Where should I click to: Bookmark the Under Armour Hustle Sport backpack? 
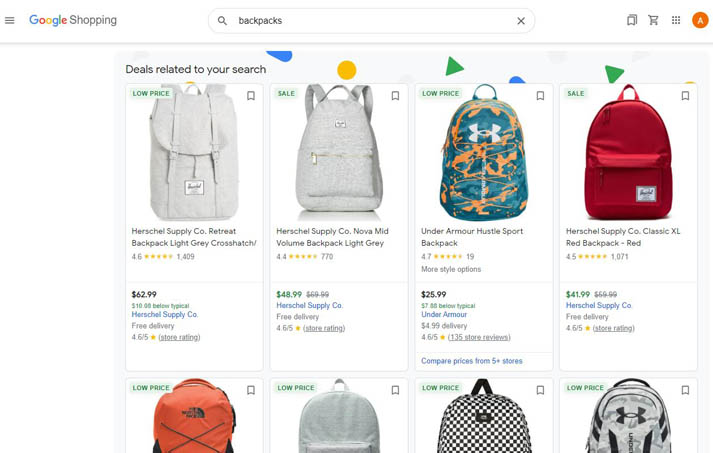540,96
